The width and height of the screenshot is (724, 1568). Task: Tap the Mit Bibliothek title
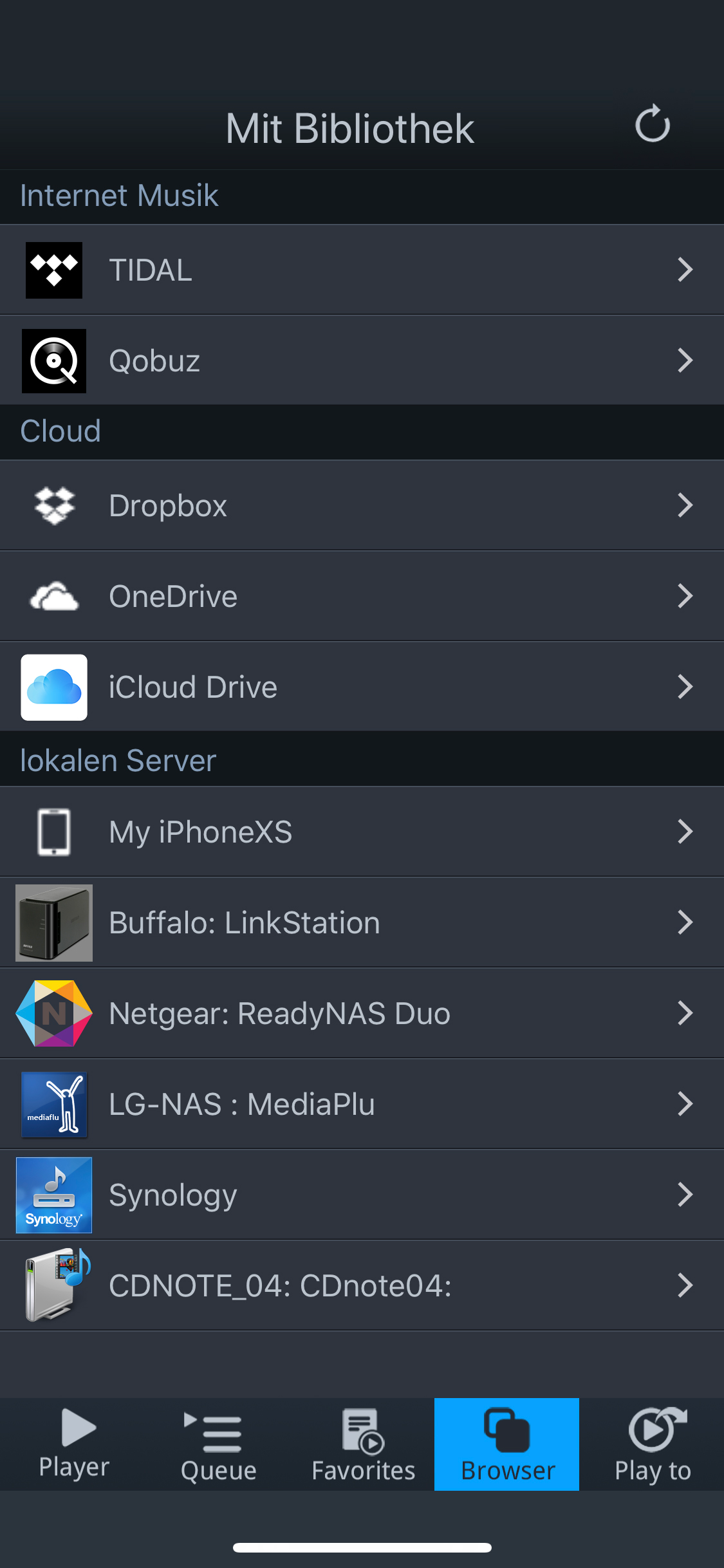point(349,129)
